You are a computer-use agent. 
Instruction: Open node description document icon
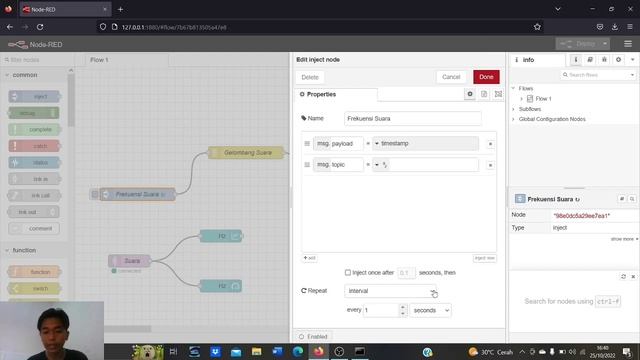pyautogui.click(x=484, y=94)
